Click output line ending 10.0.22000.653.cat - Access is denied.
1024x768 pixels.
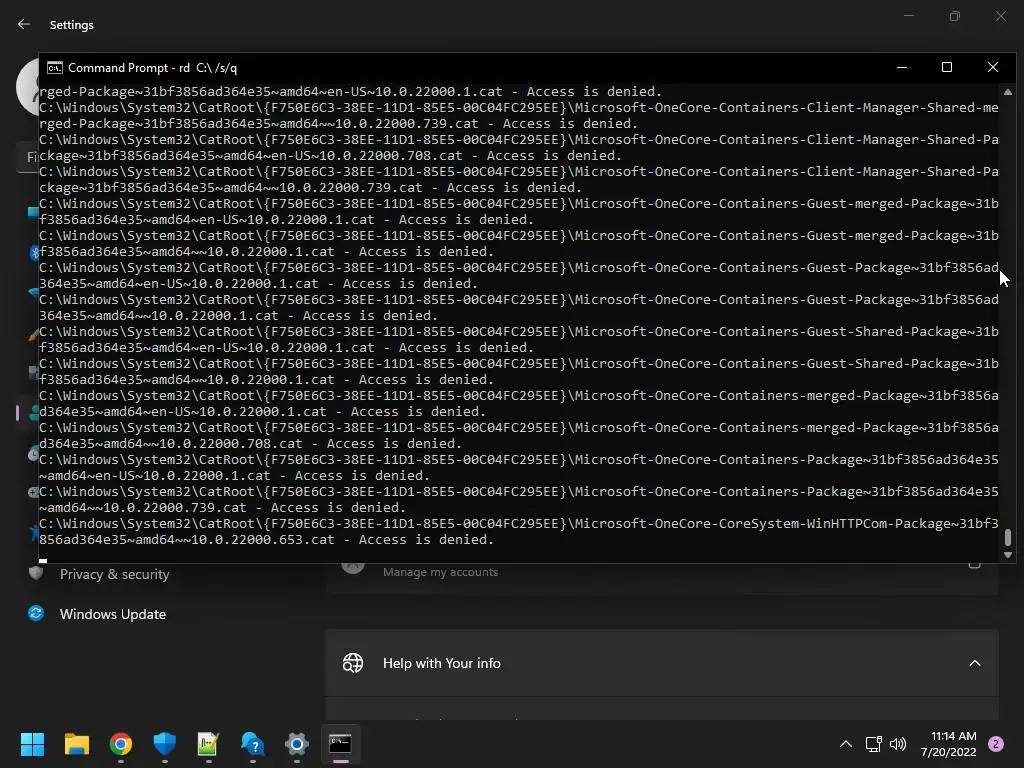click(x=266, y=539)
